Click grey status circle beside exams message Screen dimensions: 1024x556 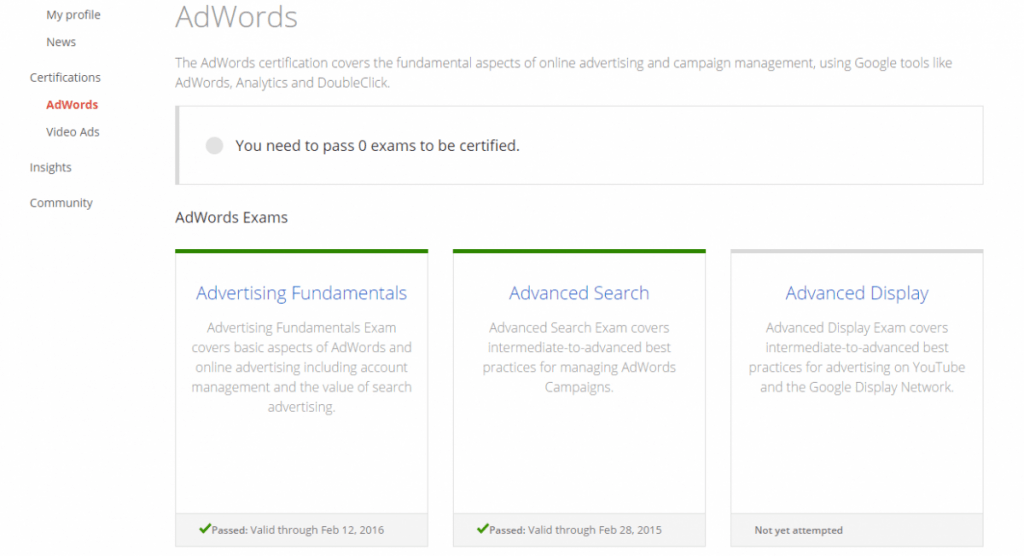[214, 145]
